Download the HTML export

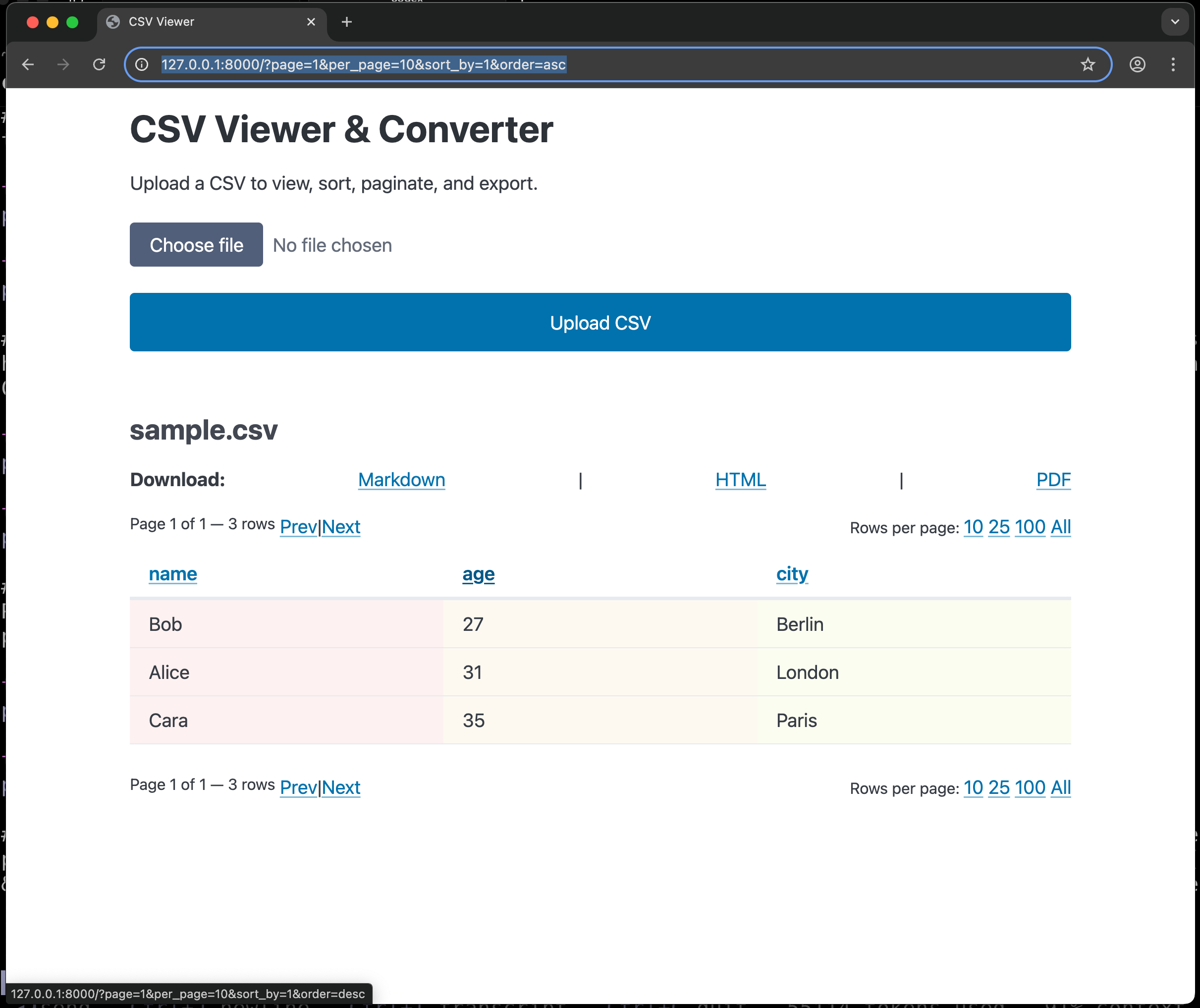click(x=740, y=480)
